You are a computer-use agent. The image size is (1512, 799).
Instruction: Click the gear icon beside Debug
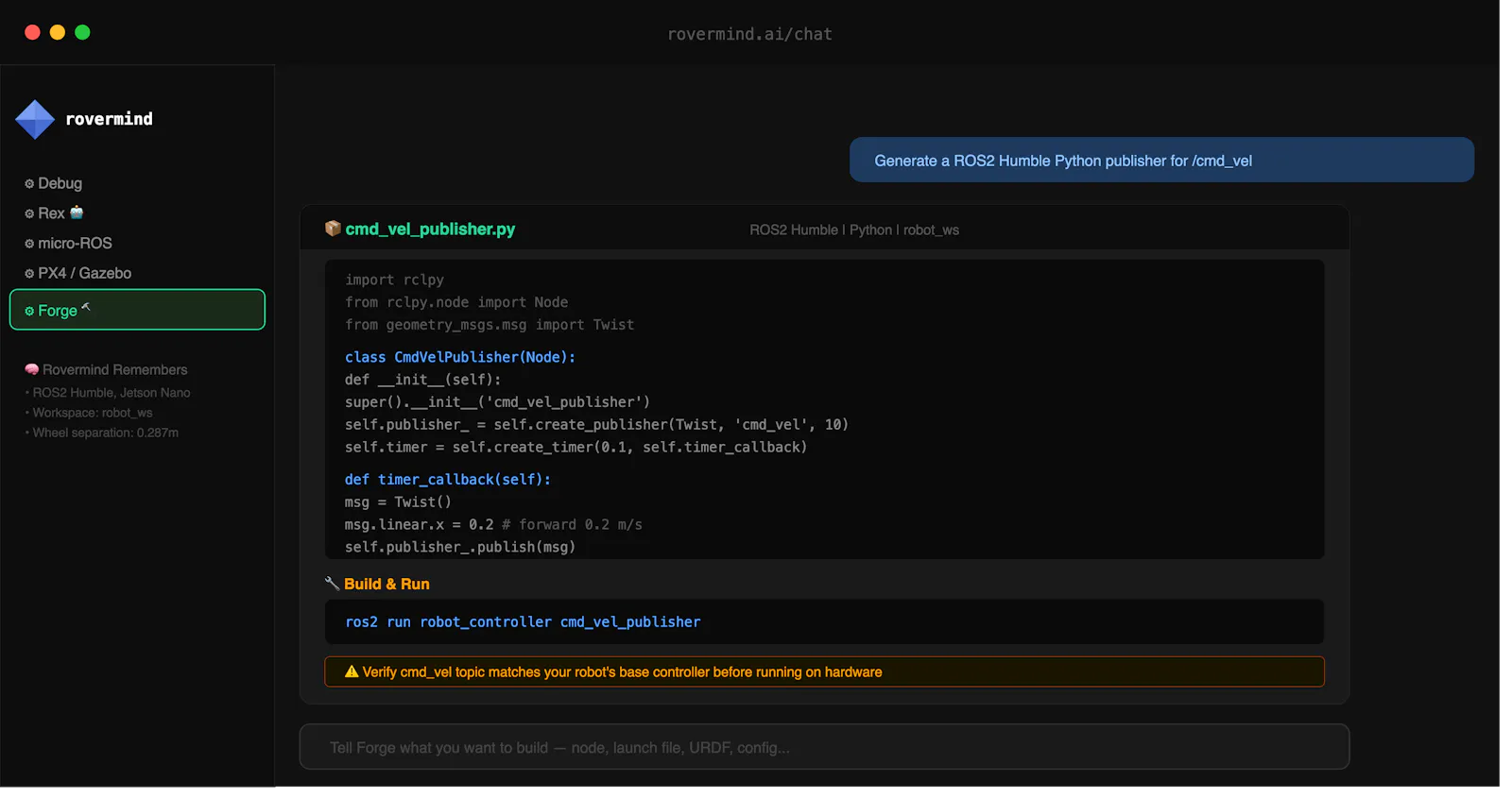(x=29, y=184)
